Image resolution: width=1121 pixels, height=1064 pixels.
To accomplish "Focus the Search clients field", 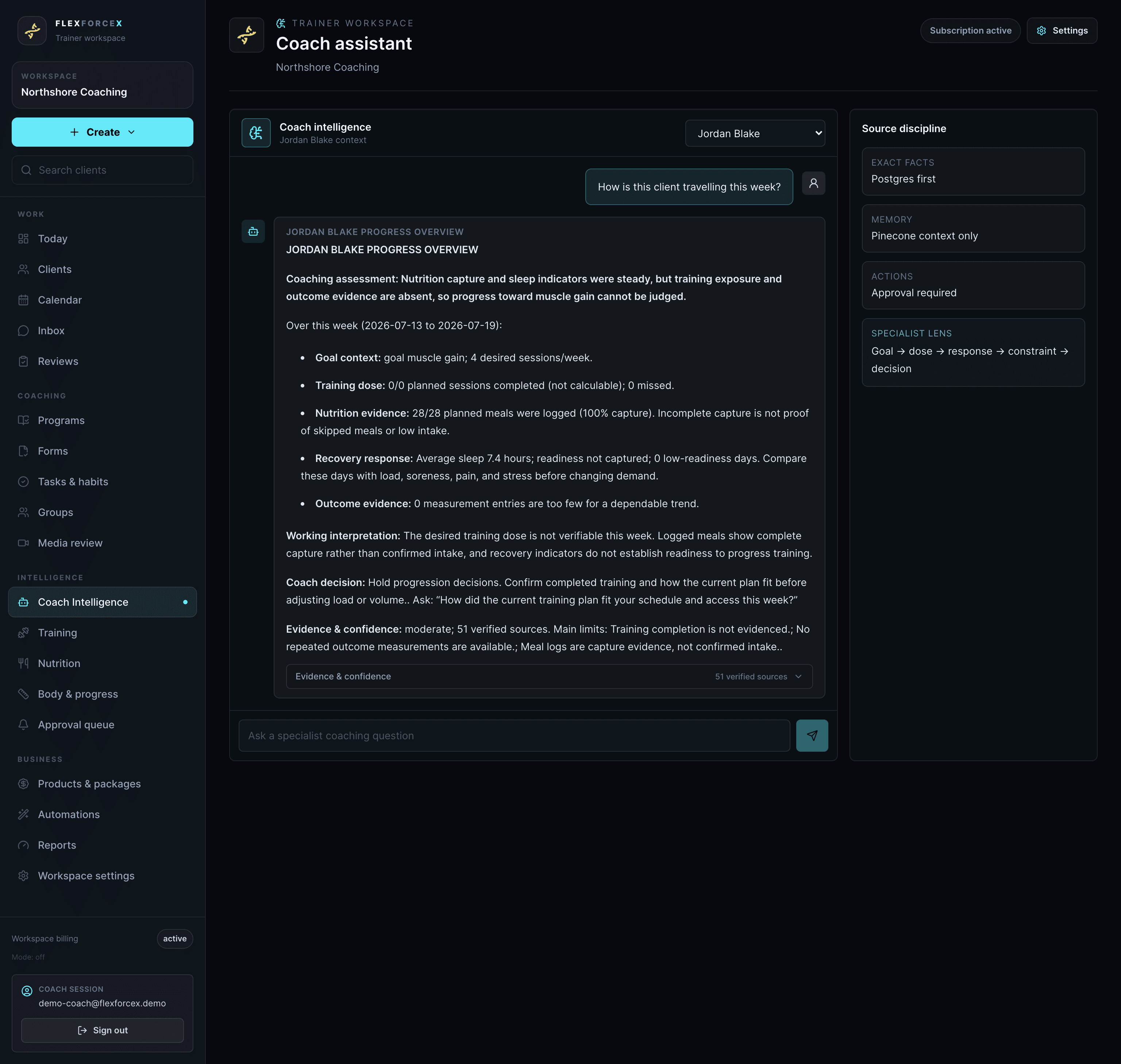I will (x=102, y=170).
